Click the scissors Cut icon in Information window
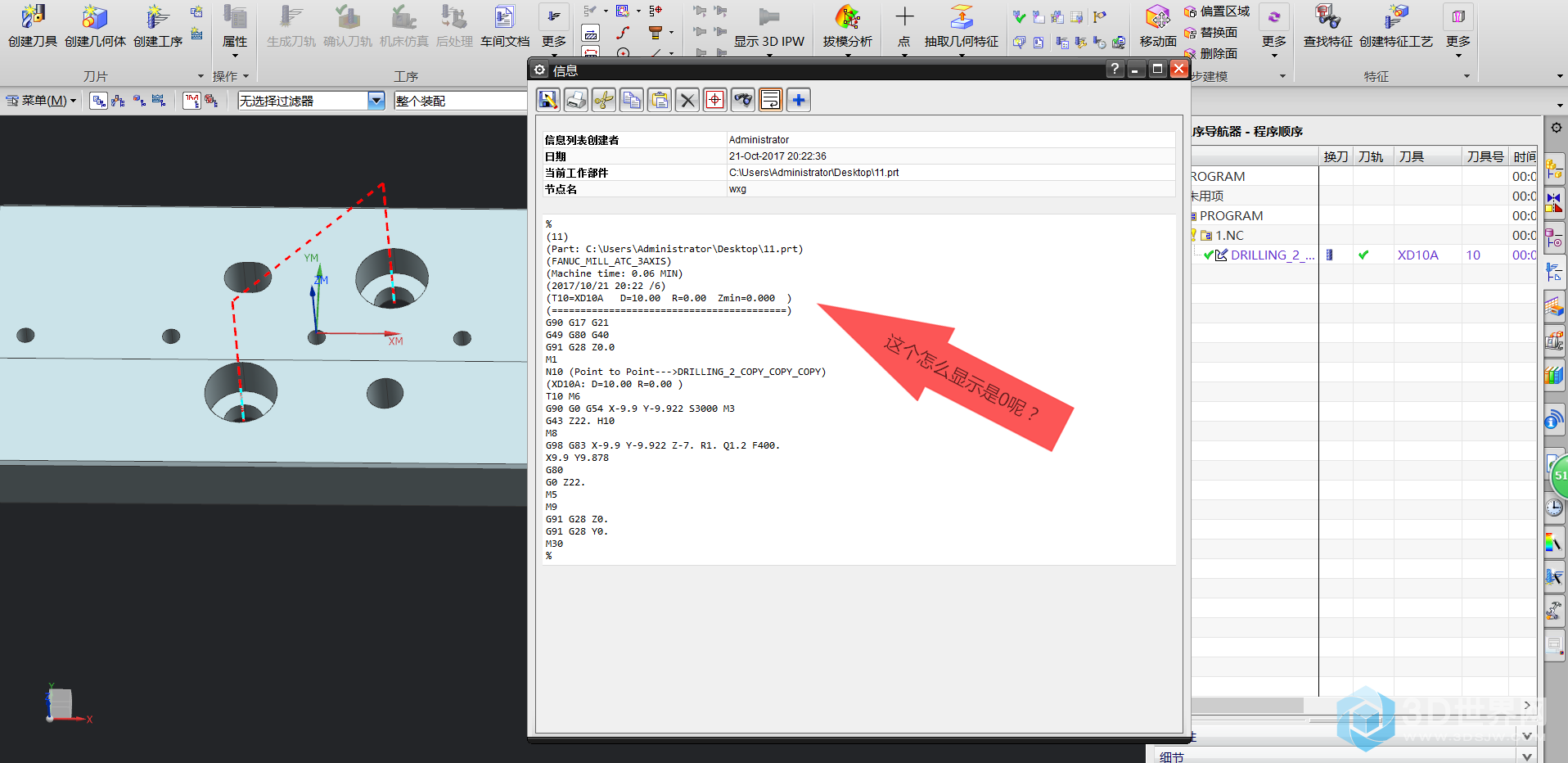Screen dimensions: 1568x763 [604, 100]
